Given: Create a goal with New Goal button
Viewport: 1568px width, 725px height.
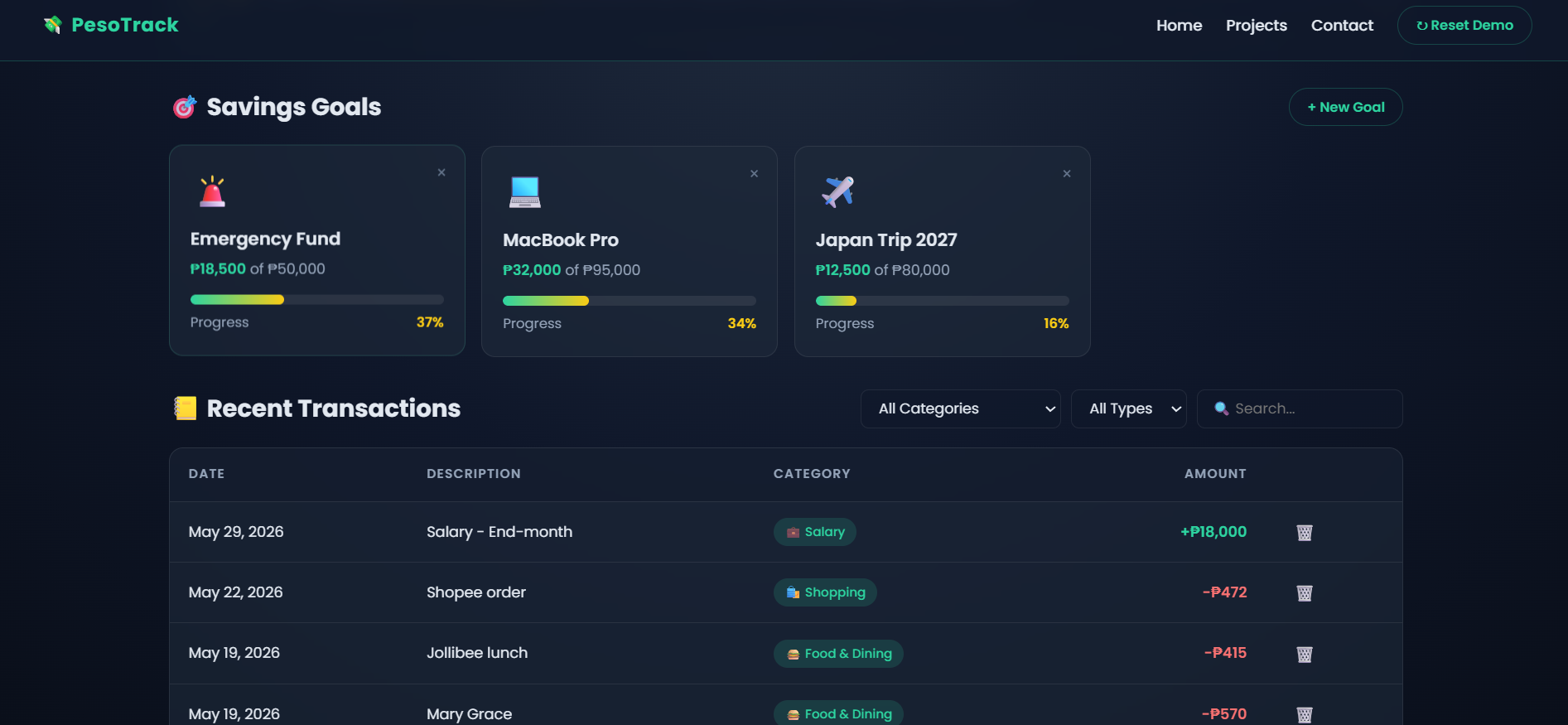Looking at the screenshot, I should tap(1345, 107).
